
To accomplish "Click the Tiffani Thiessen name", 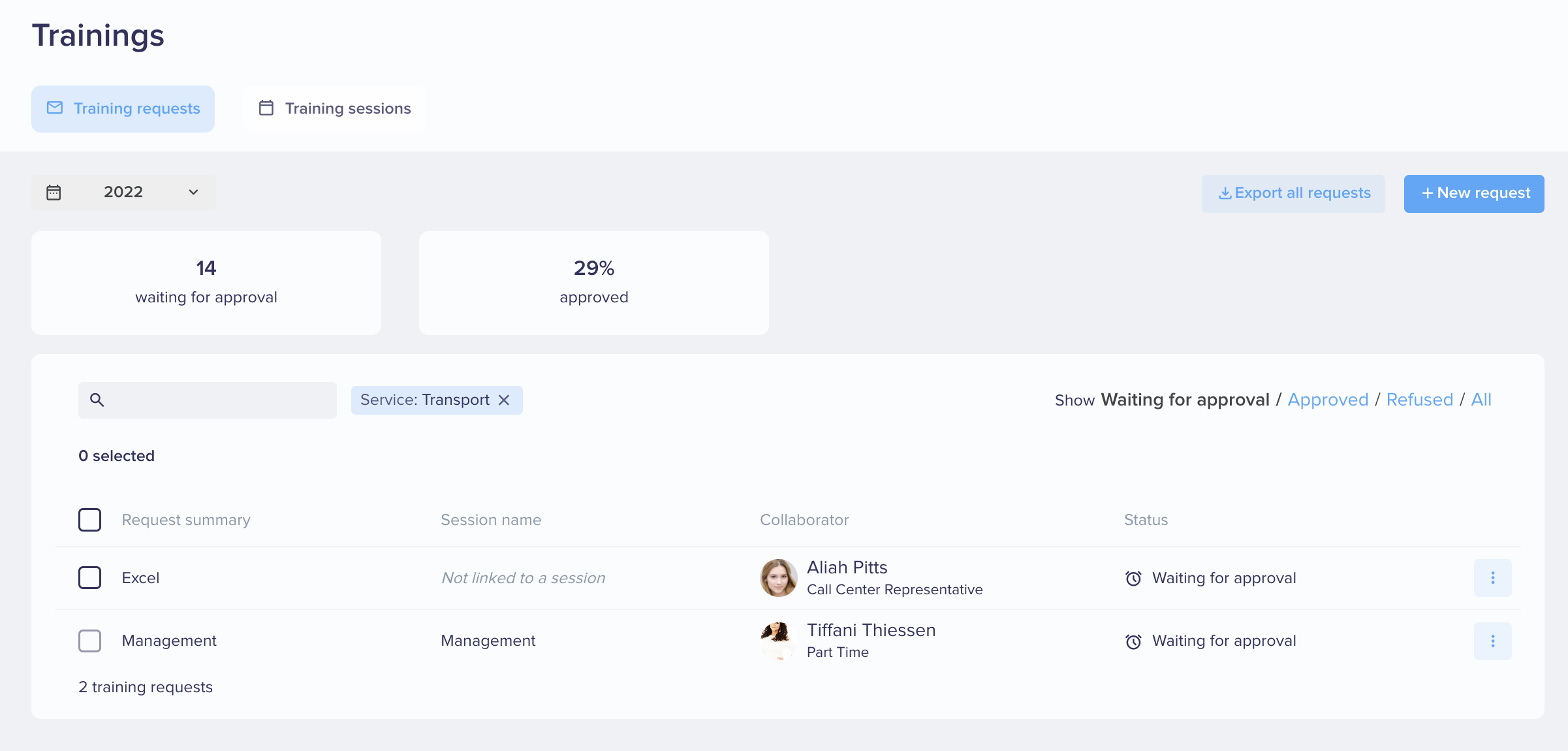I will (x=871, y=630).
